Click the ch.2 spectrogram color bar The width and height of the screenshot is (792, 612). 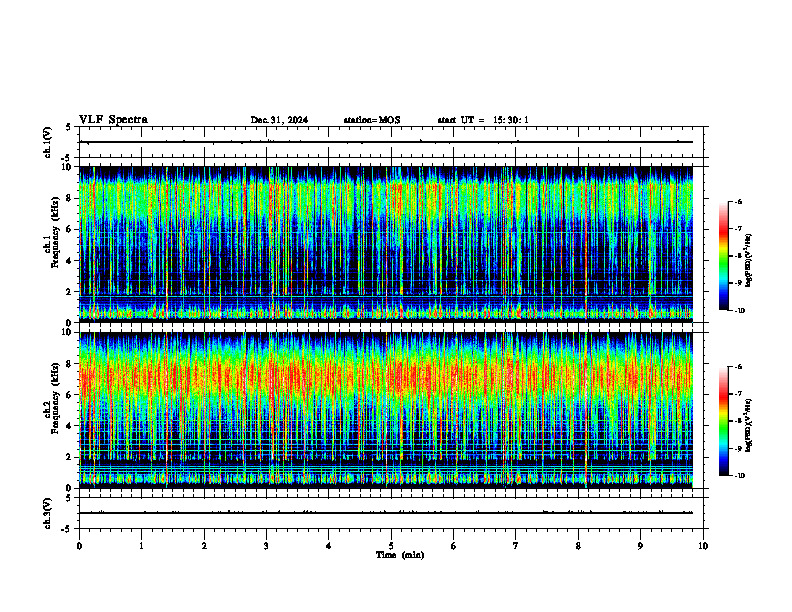pos(724,421)
